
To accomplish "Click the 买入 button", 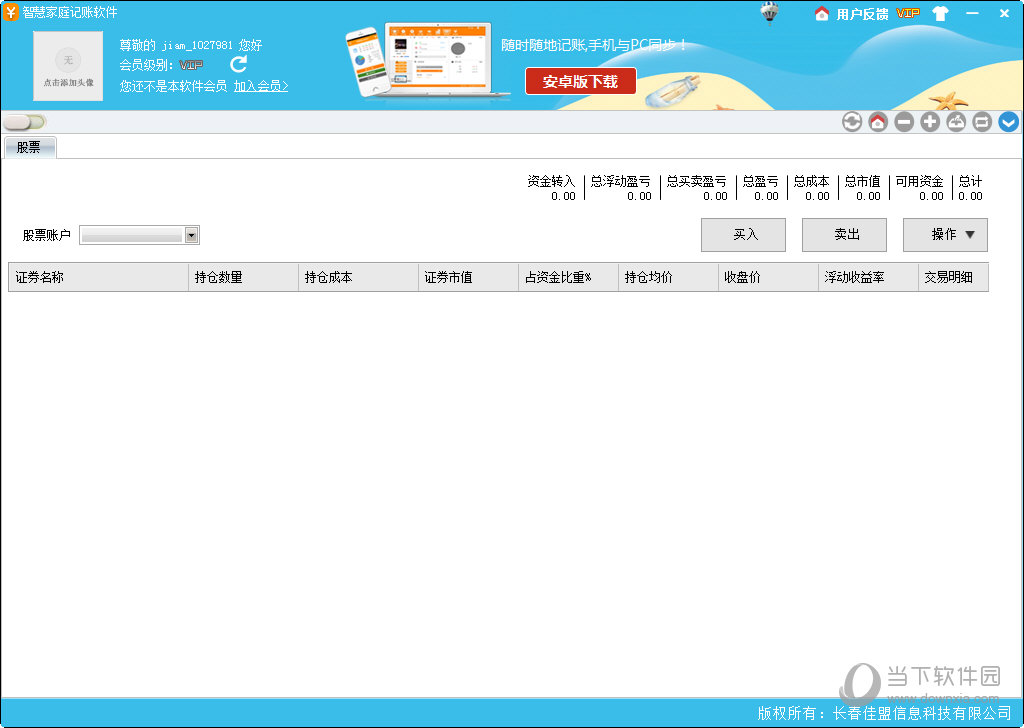I will click(x=743, y=235).
